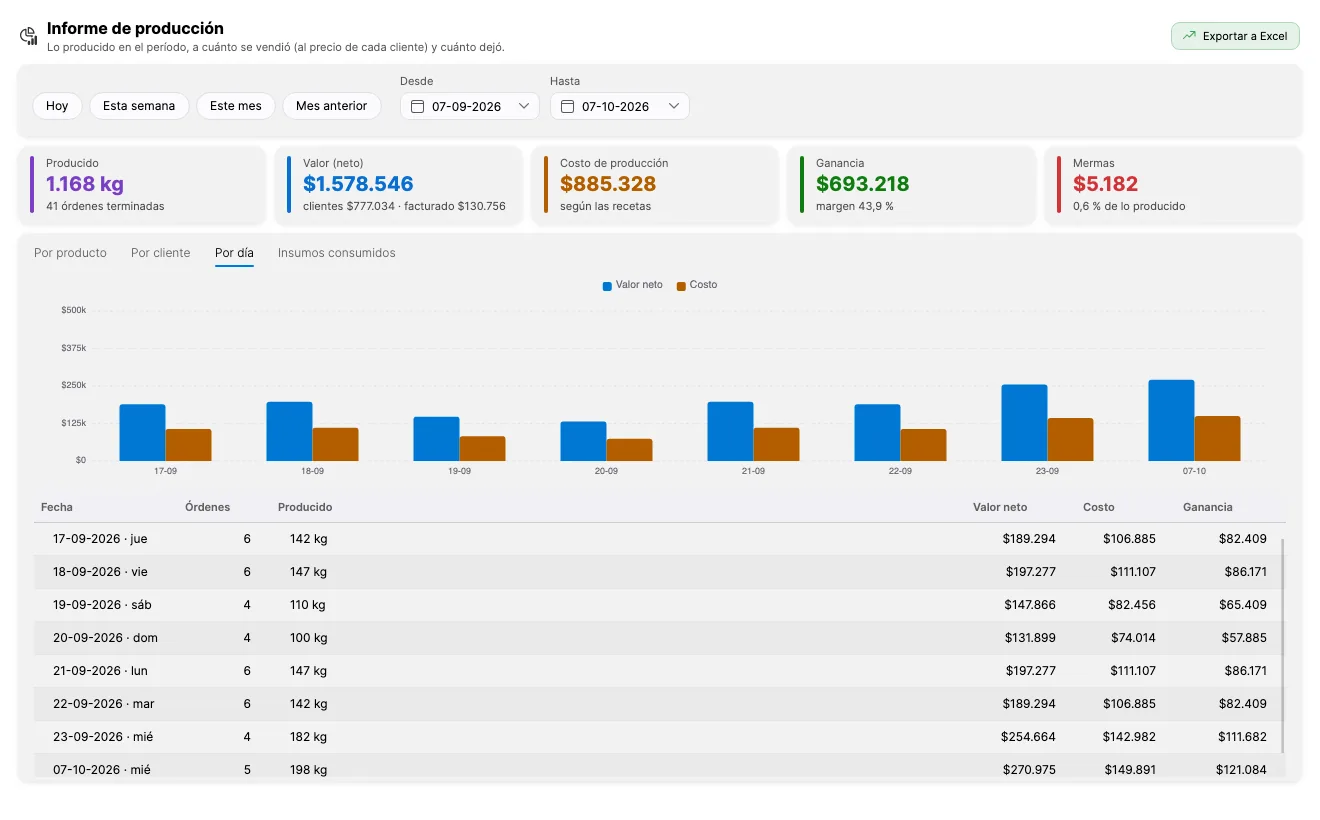Image resolution: width=1320 pixels, height=820 pixels.
Task: Select the row 20-09-2026 · dom
Action: pyautogui.click(x=658, y=638)
